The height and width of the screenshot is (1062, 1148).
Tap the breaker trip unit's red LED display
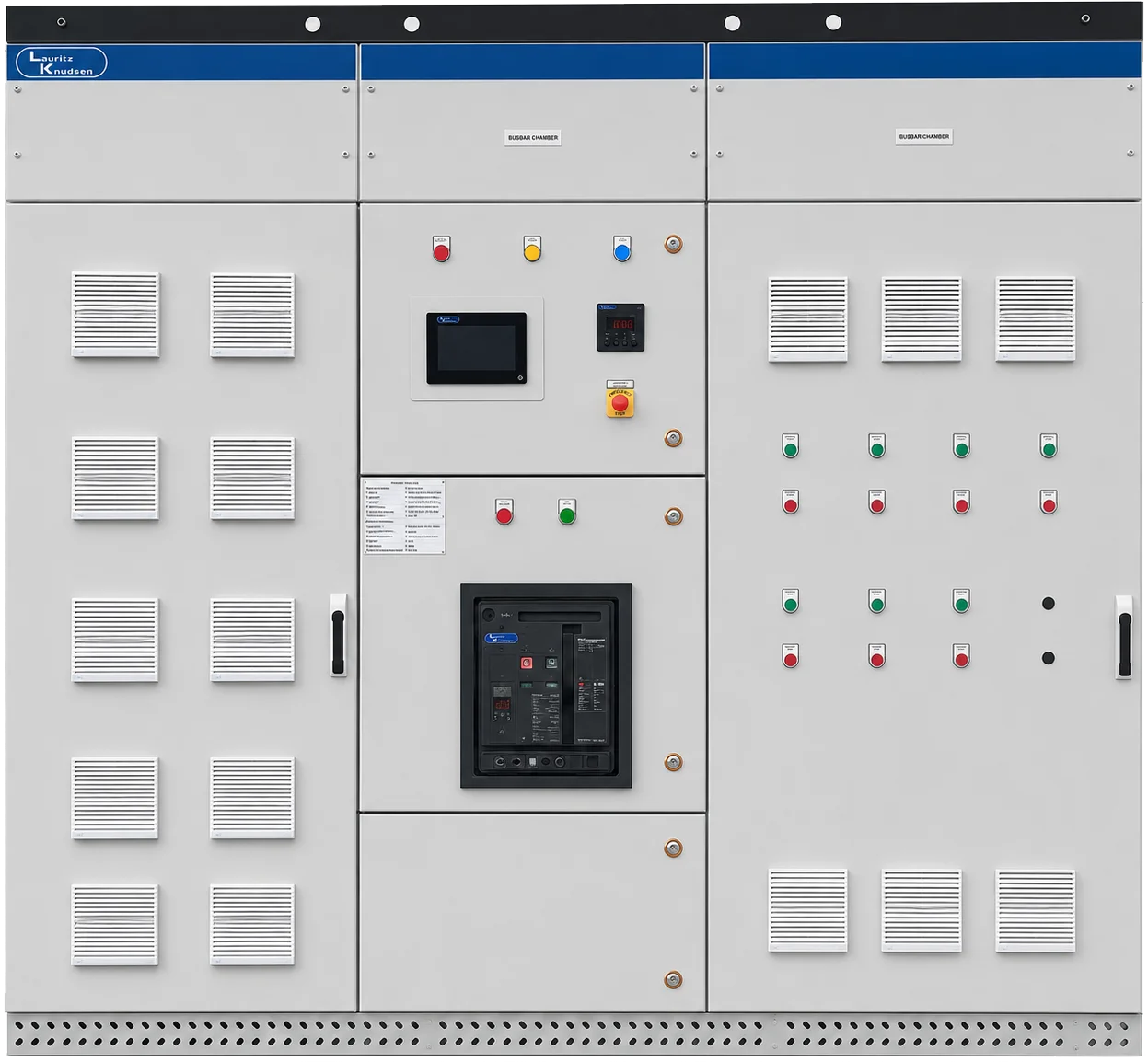[x=502, y=704]
